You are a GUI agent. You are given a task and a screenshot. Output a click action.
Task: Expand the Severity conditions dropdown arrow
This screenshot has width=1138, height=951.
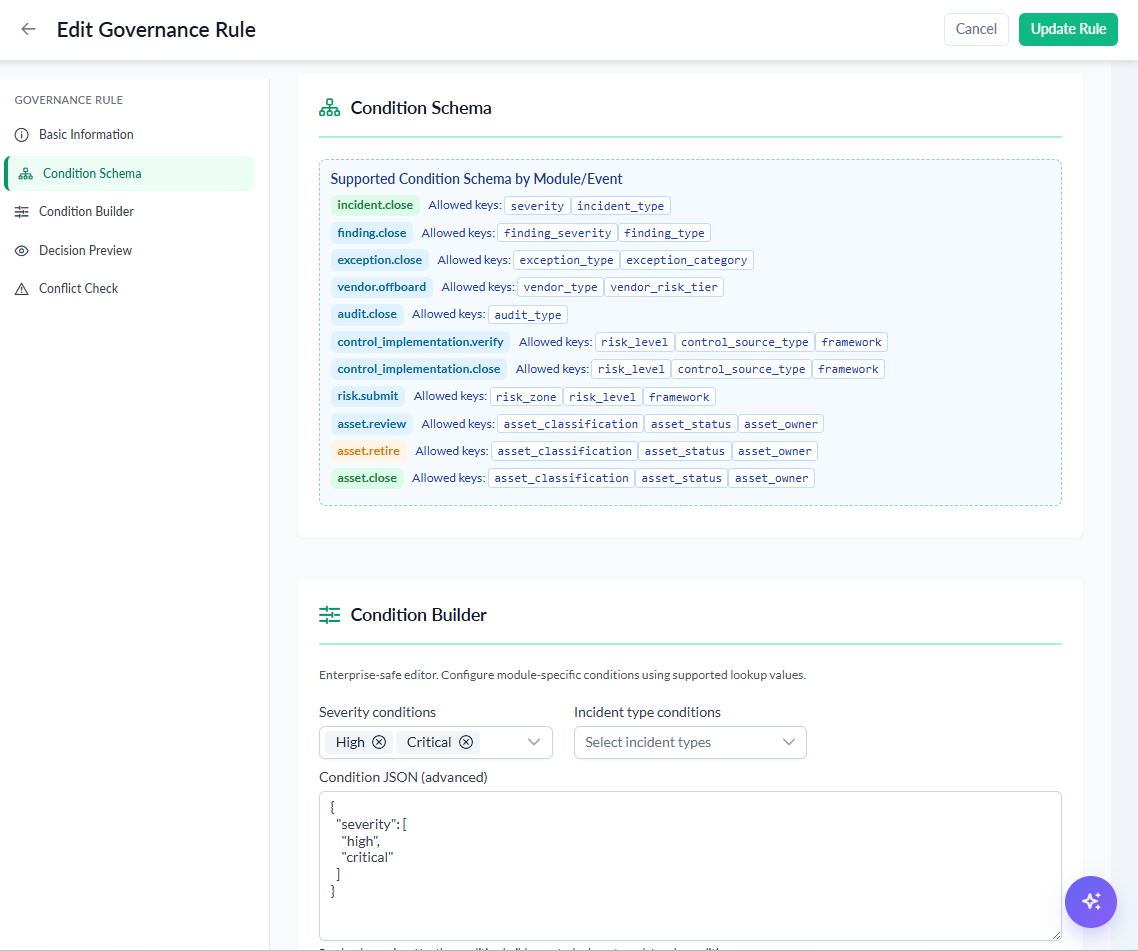[x=534, y=742]
